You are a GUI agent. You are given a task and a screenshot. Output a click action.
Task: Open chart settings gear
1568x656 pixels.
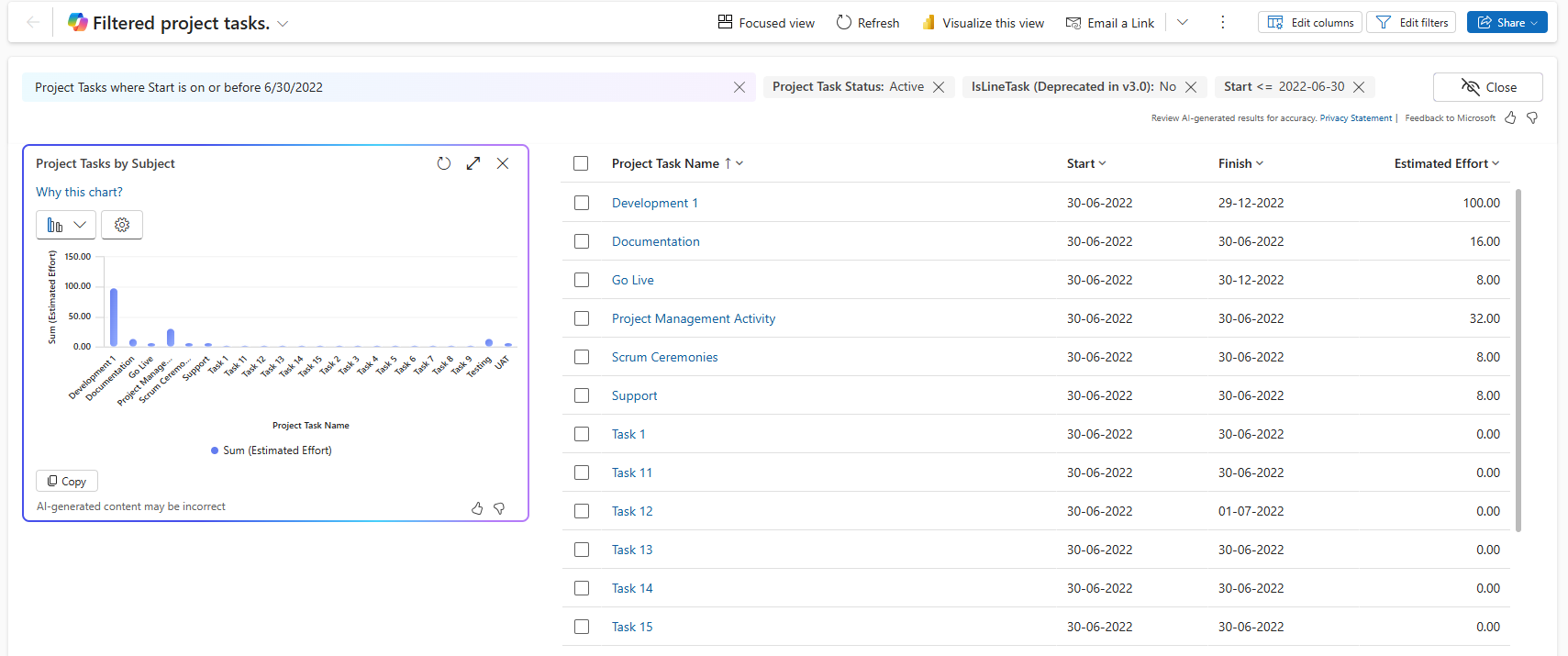(x=122, y=225)
